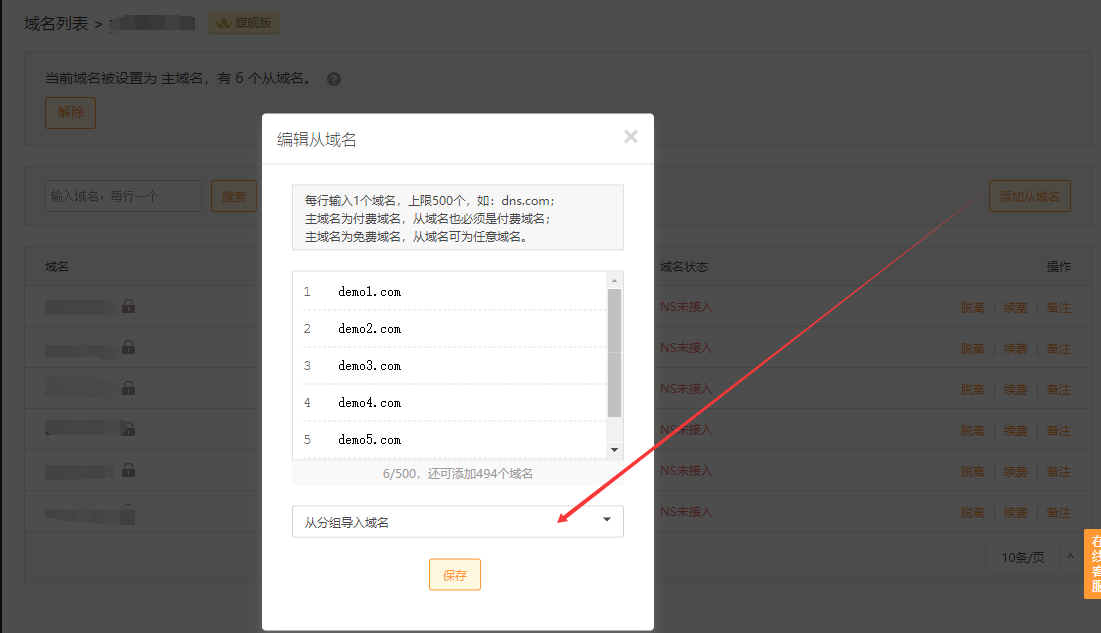Image resolution: width=1101 pixels, height=633 pixels.
Task: Close the 编辑从域名 dialog
Action: click(630, 137)
